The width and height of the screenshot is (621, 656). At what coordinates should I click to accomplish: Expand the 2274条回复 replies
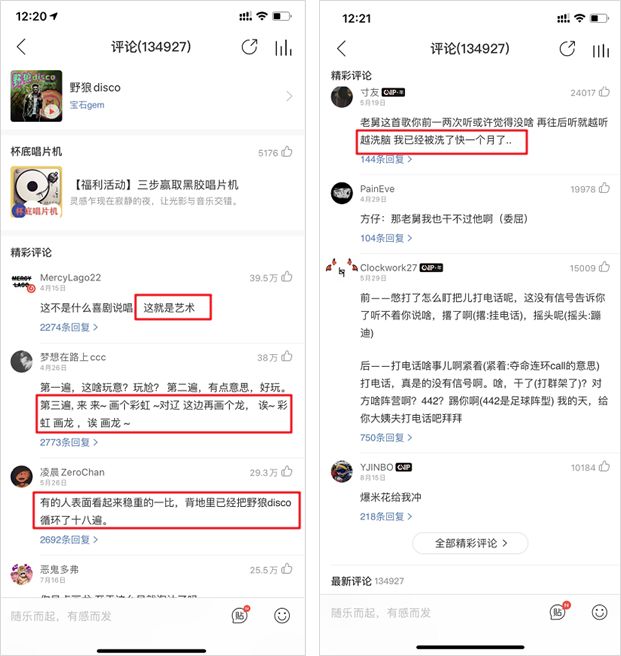pos(69,327)
